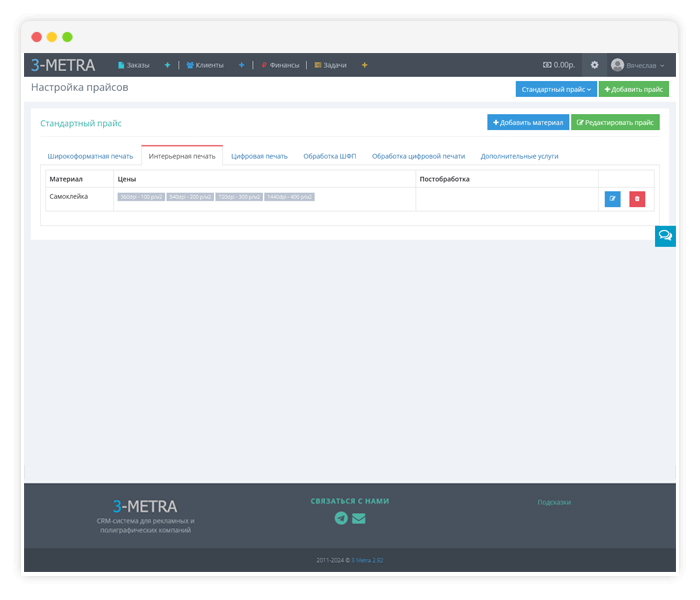Expand the Вячеслав user menu

click(x=638, y=65)
